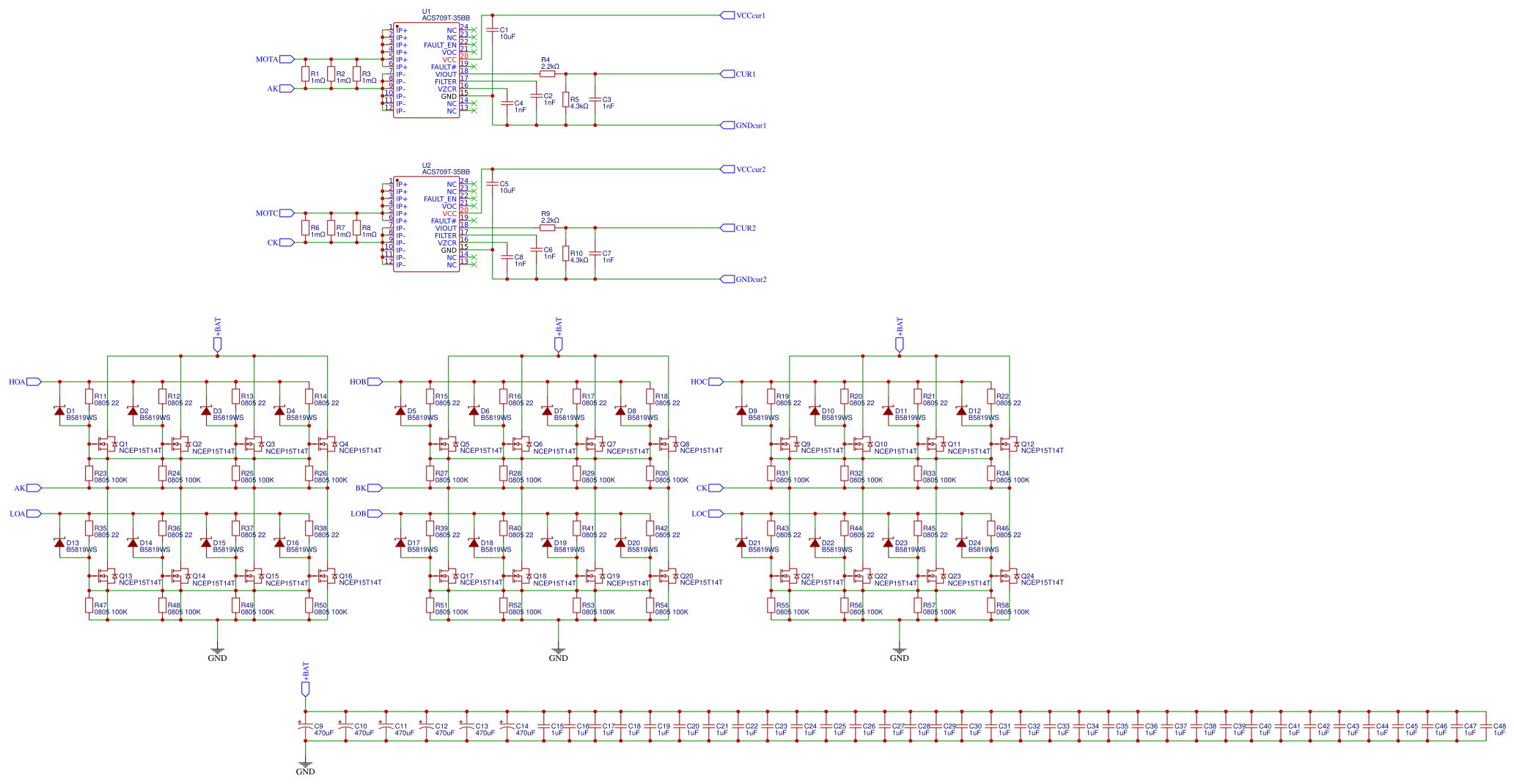Click the NC pin 24 no-connect cross on U1

tap(475, 30)
